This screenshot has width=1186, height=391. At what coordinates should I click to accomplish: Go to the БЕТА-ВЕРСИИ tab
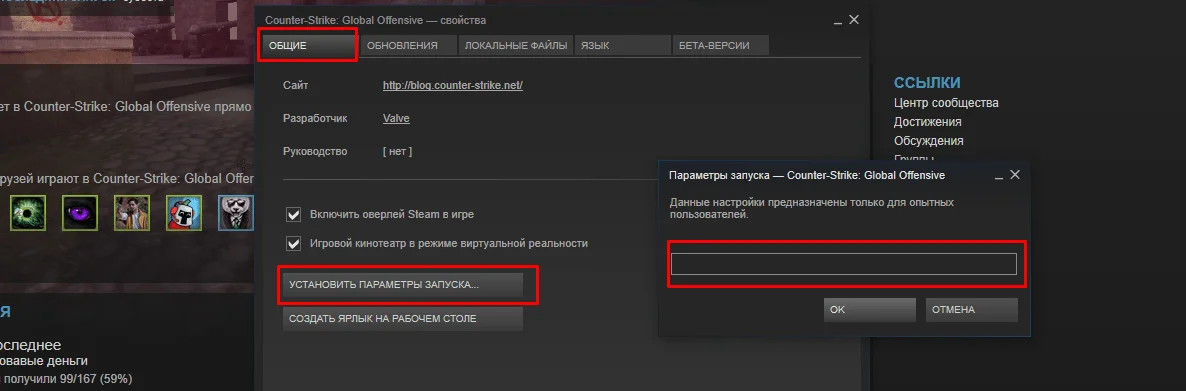point(720,45)
